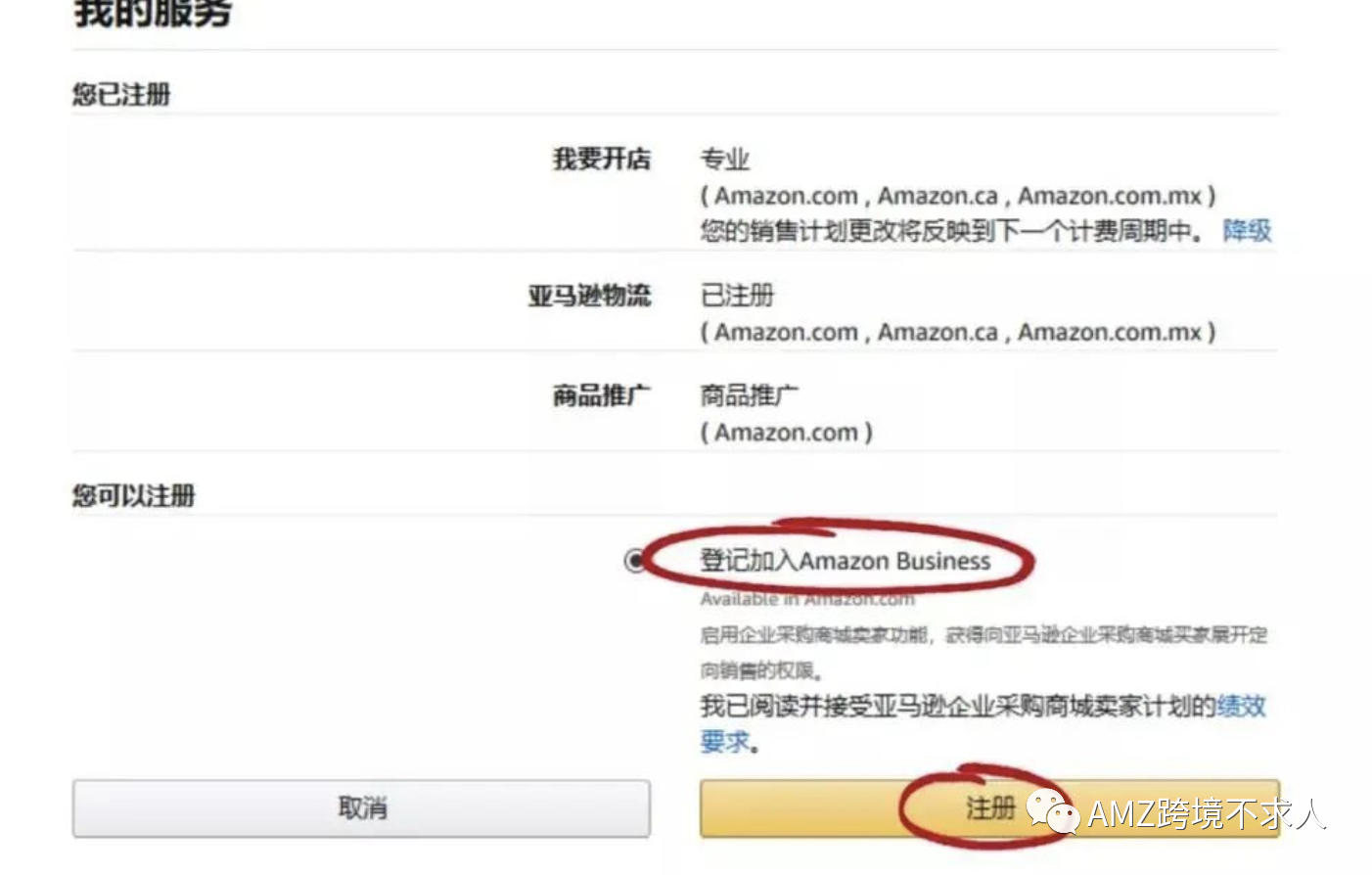The height and width of the screenshot is (875, 1372).
Task: Click the 商品推广 service label
Action: point(600,391)
